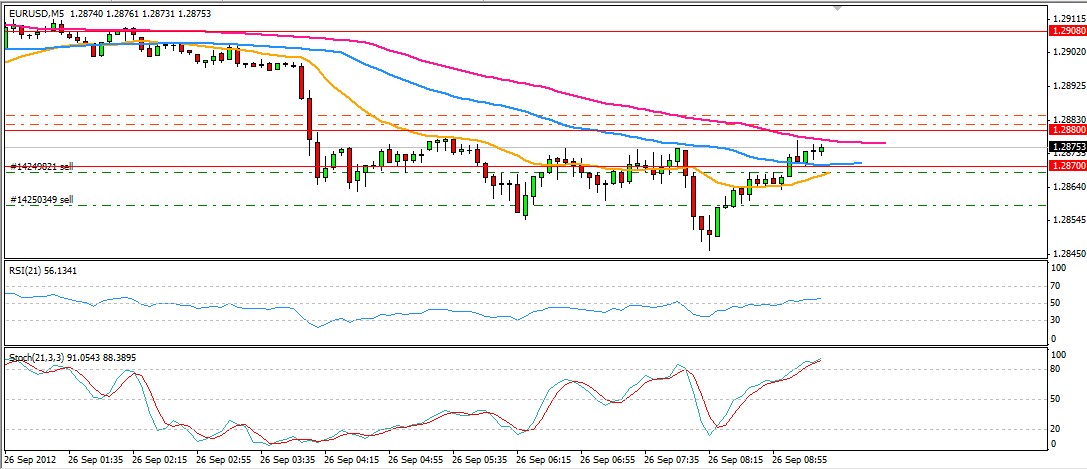Click the 70 level on RSI scale

click(1058, 286)
